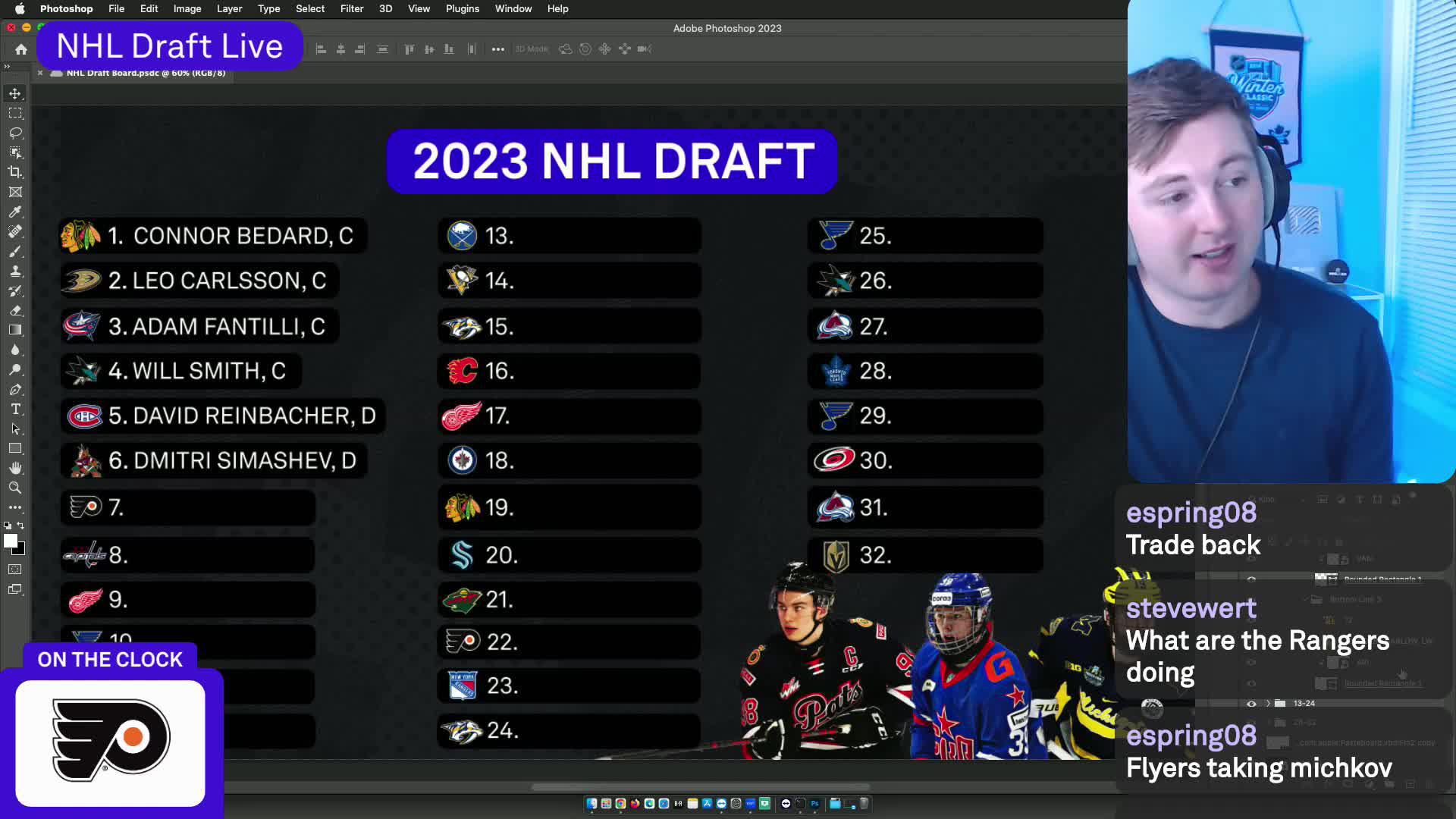Swap foreground and background colors
This screenshot has width=1456, height=819.
click(x=21, y=525)
